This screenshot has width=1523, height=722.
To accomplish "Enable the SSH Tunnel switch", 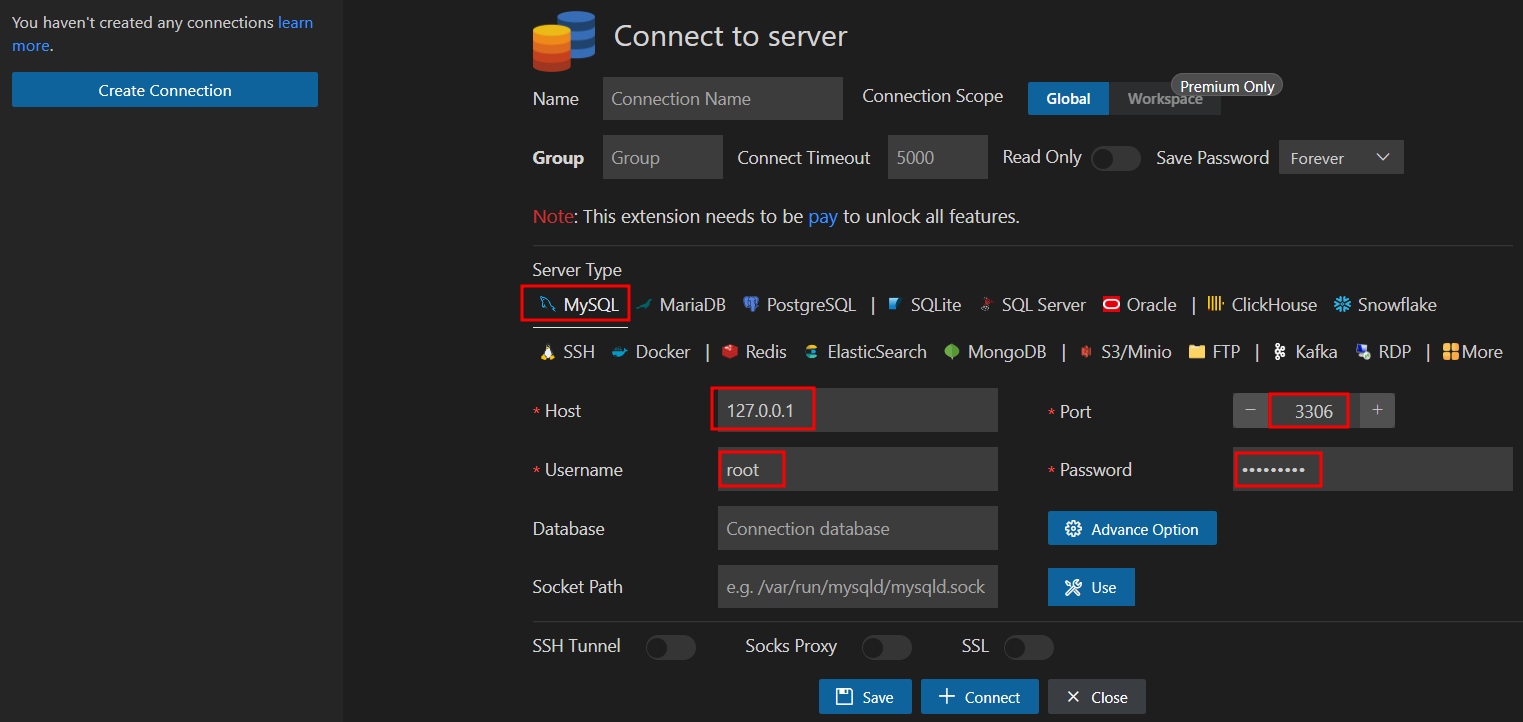I will point(670,648).
